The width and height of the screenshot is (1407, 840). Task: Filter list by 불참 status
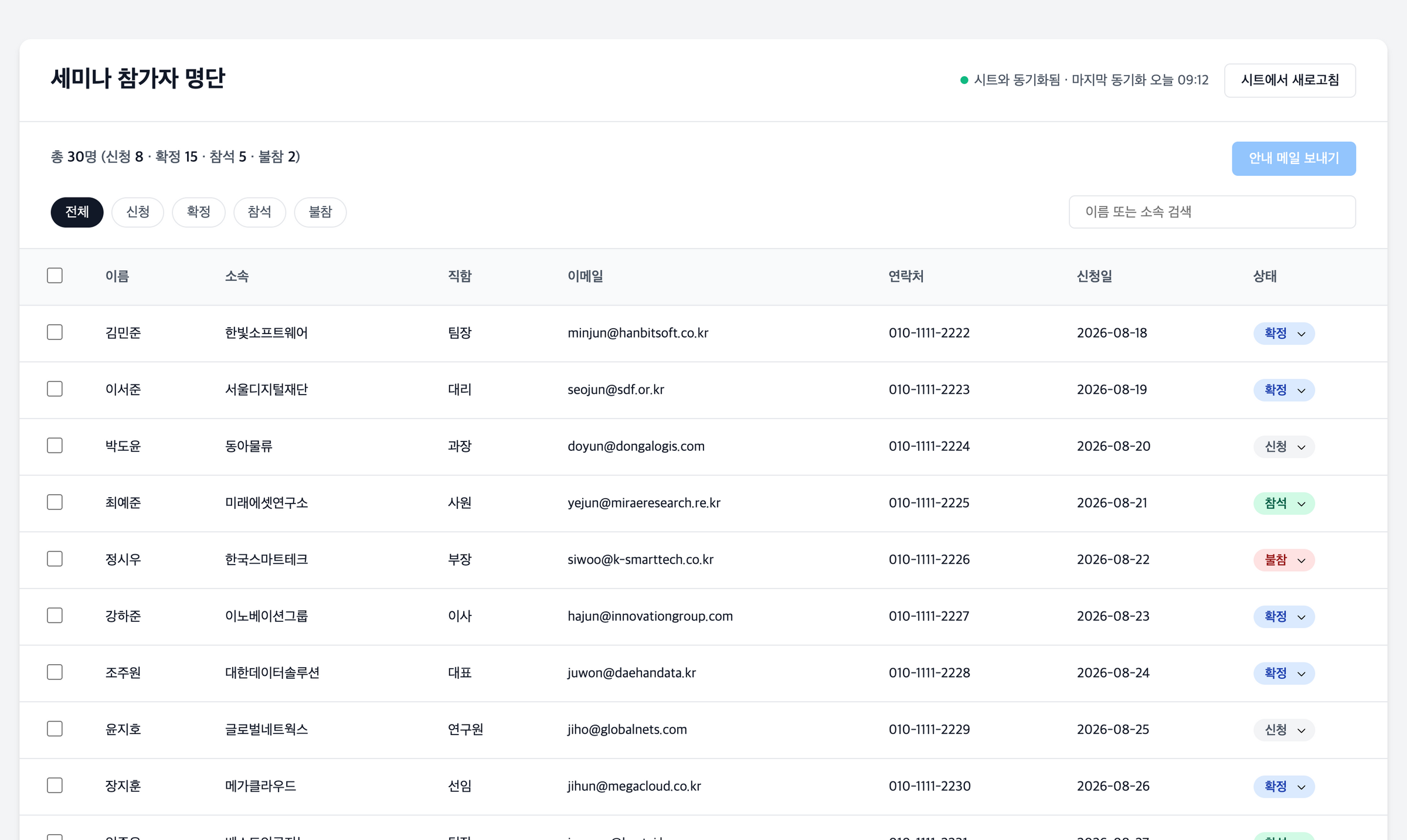320,212
